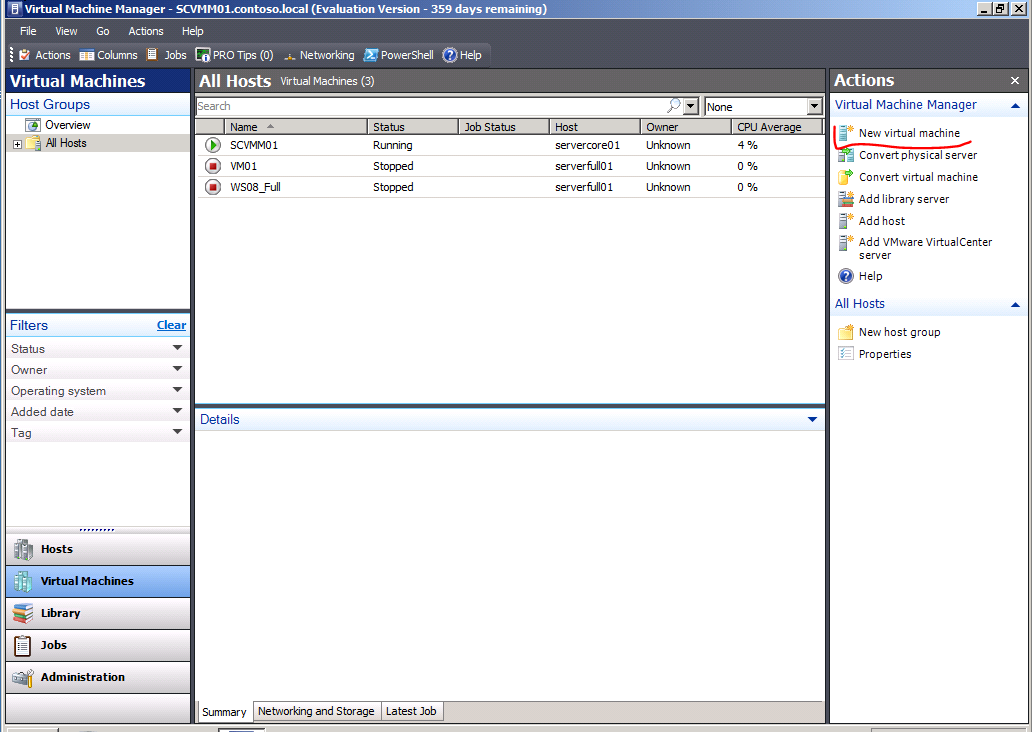Image resolution: width=1032 pixels, height=732 pixels.
Task: Select the WS08_Full virtual machine row
Action: click(510, 187)
